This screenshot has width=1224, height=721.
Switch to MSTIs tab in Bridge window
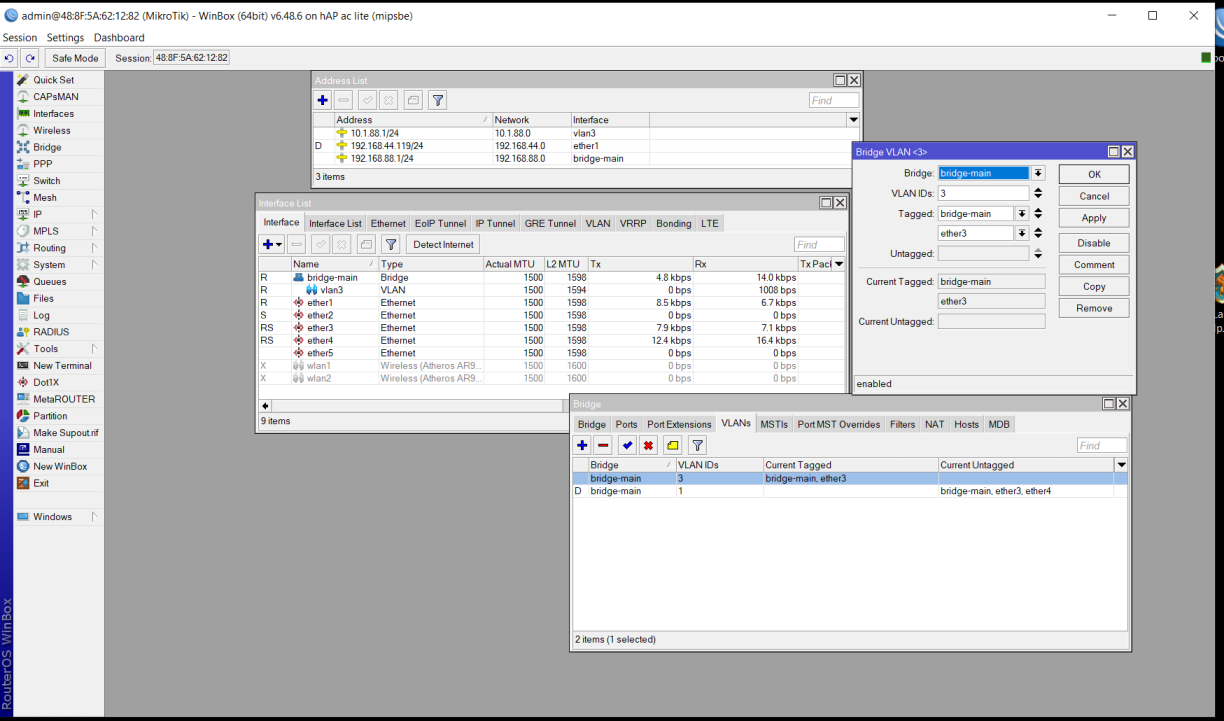(x=774, y=424)
